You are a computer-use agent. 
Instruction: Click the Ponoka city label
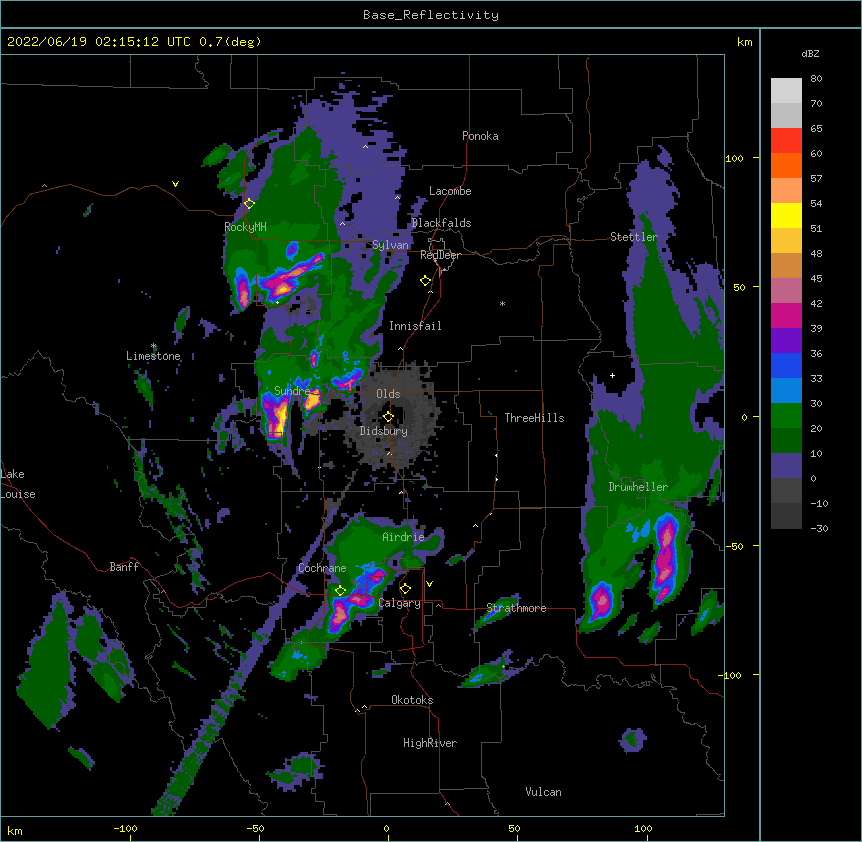480,136
